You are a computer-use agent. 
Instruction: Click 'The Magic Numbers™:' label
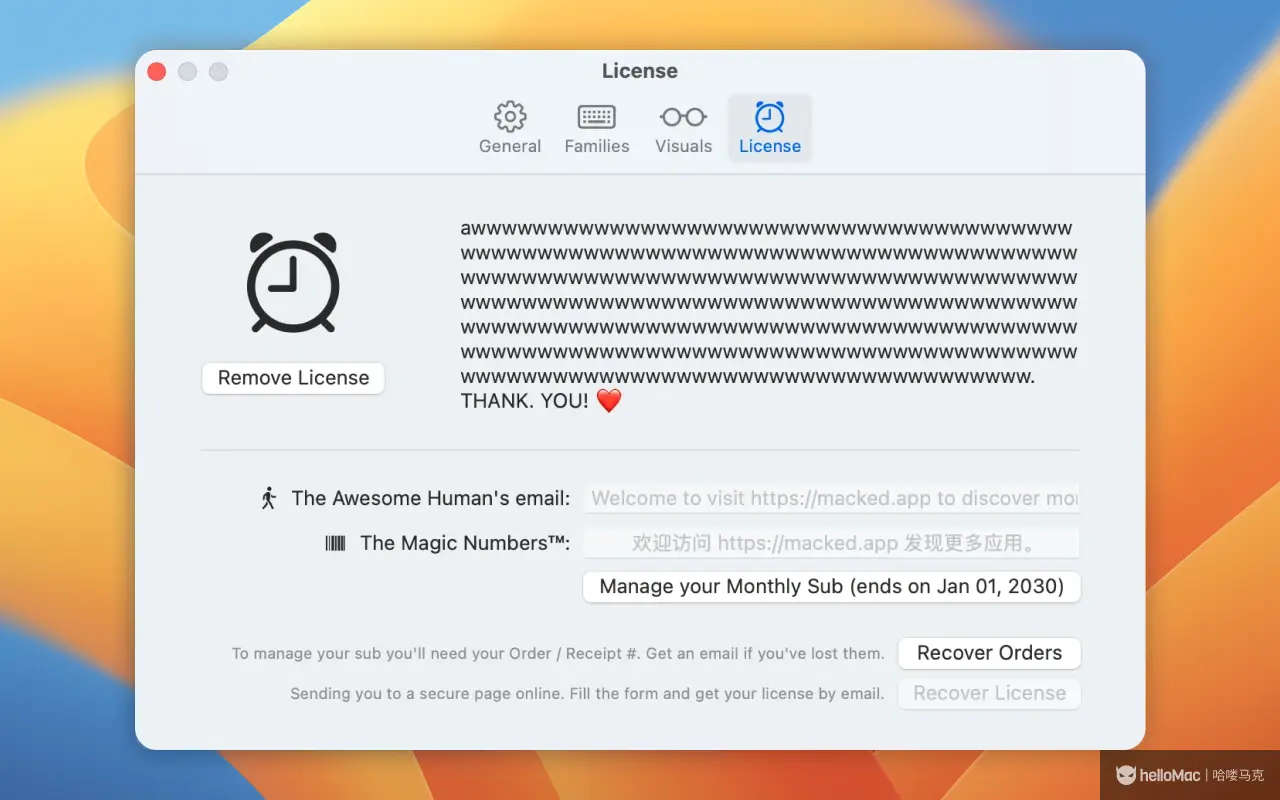465,543
